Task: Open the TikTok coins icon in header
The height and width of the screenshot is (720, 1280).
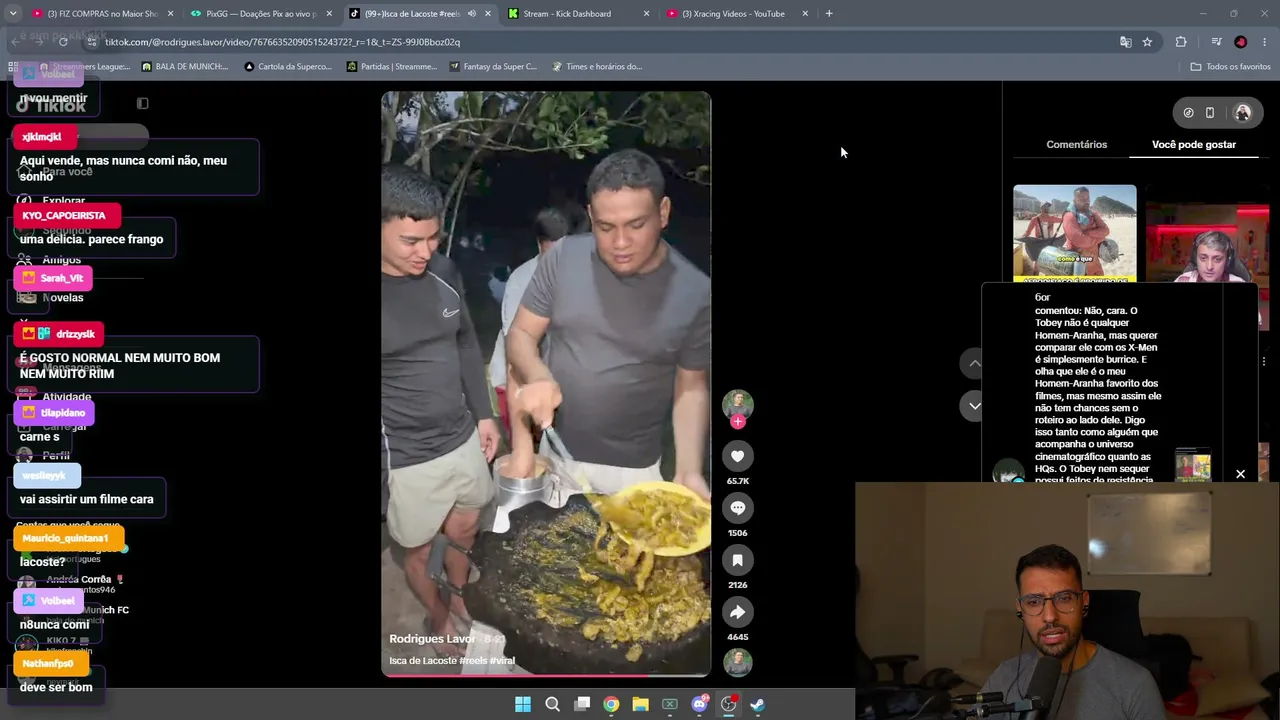Action: point(1188,113)
